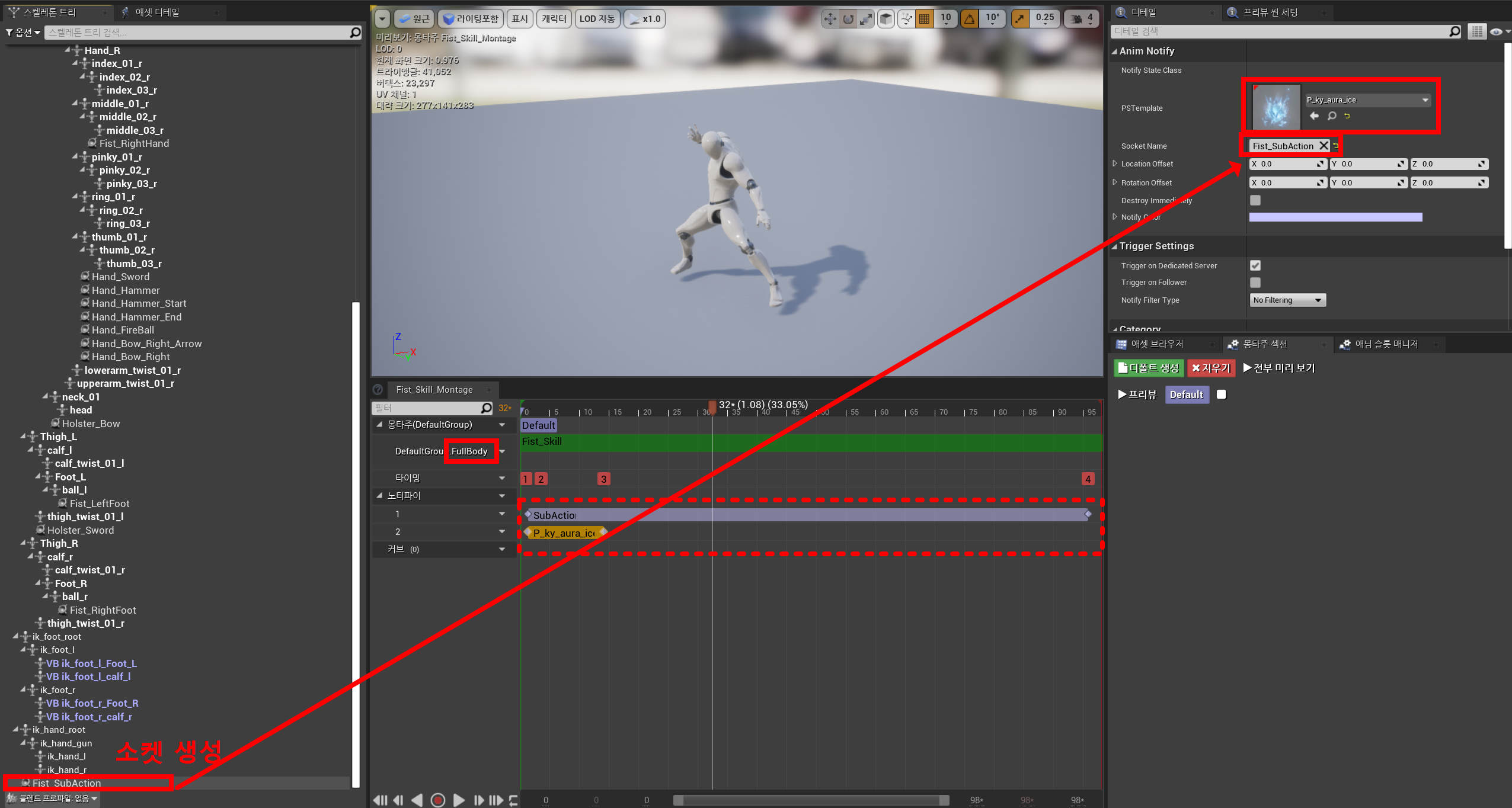Click the Notify Color purple swatch
The image size is (1512, 808).
[1335, 217]
